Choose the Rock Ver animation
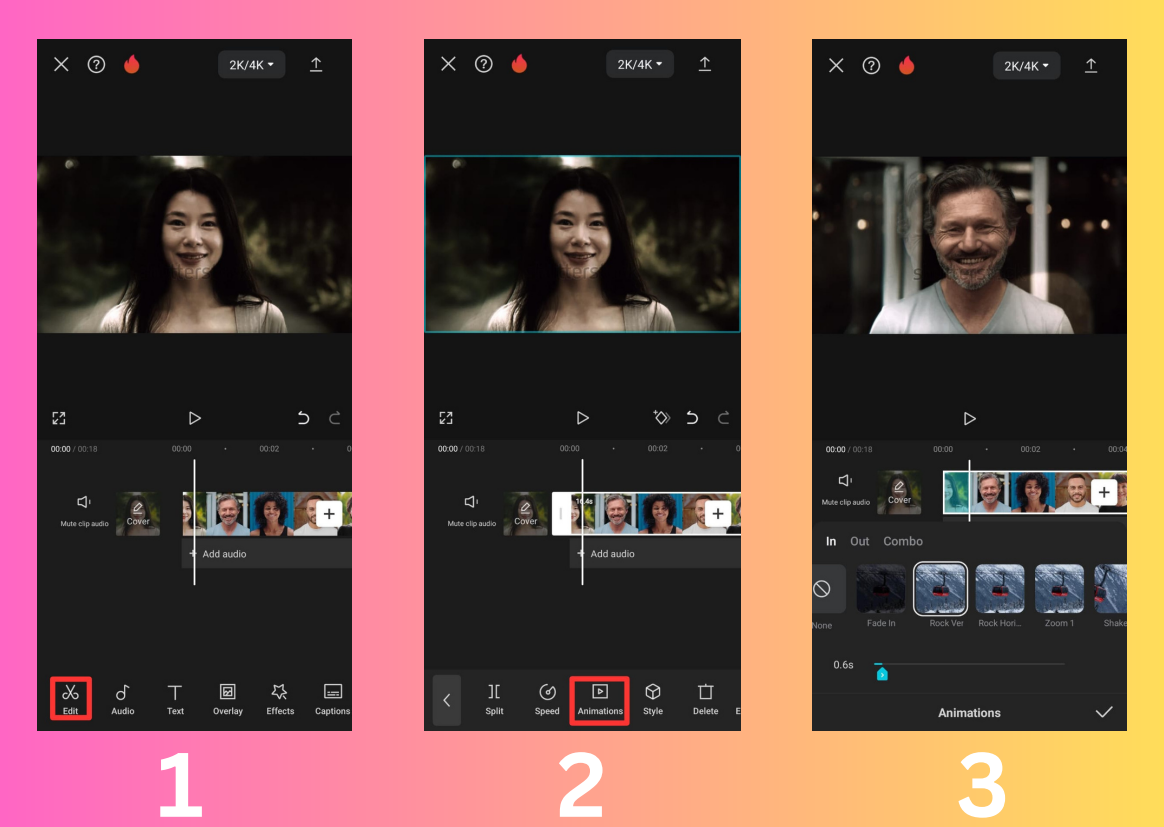Viewport: 1164px width, 827px height. click(x=941, y=596)
